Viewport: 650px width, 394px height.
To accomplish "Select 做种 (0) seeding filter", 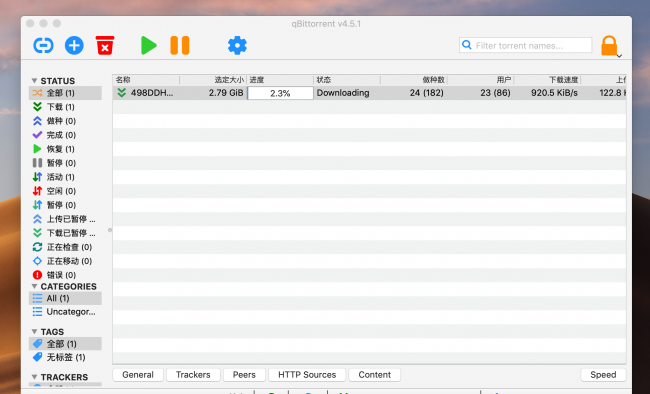I will tap(65, 121).
